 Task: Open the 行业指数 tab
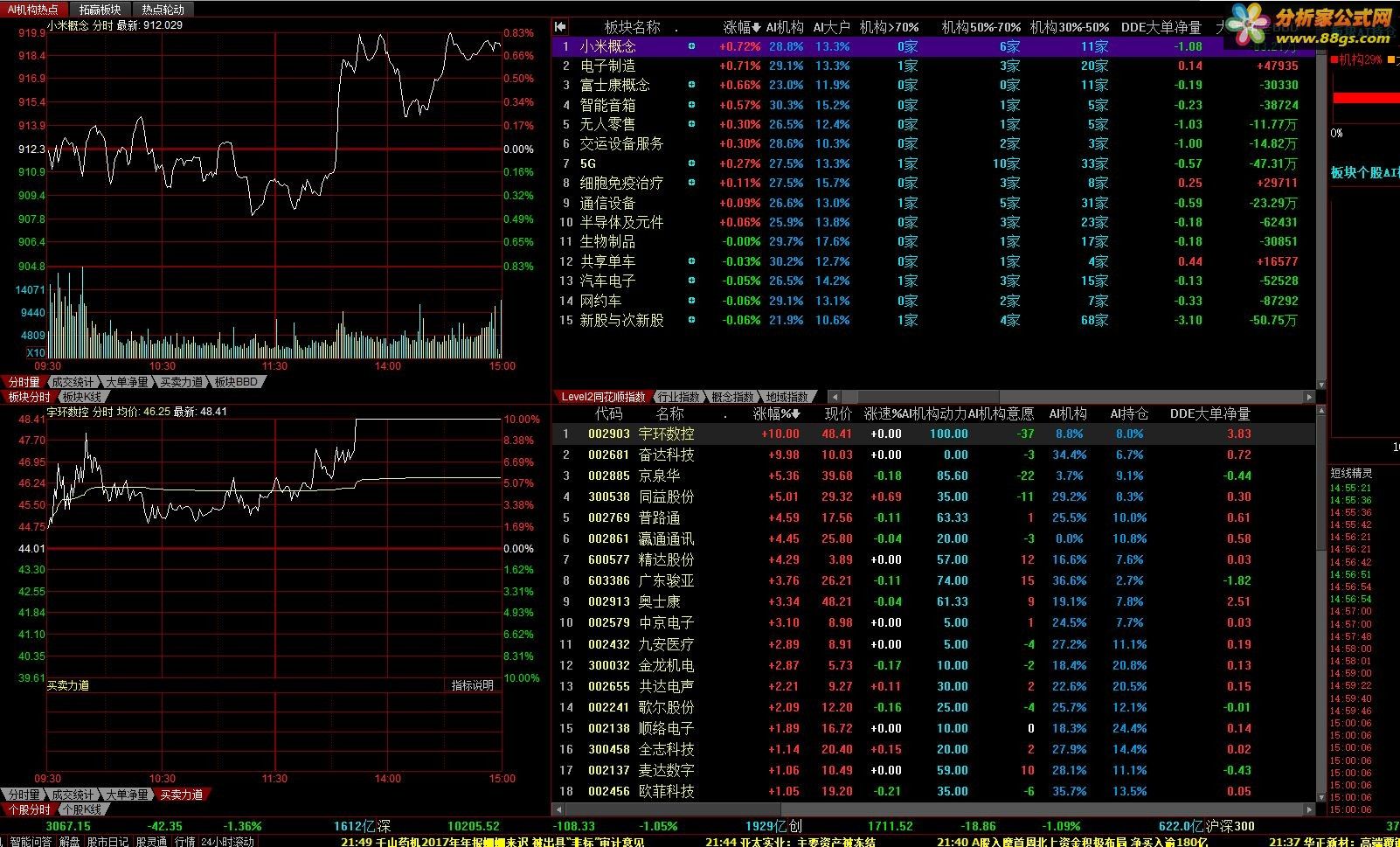point(679,397)
